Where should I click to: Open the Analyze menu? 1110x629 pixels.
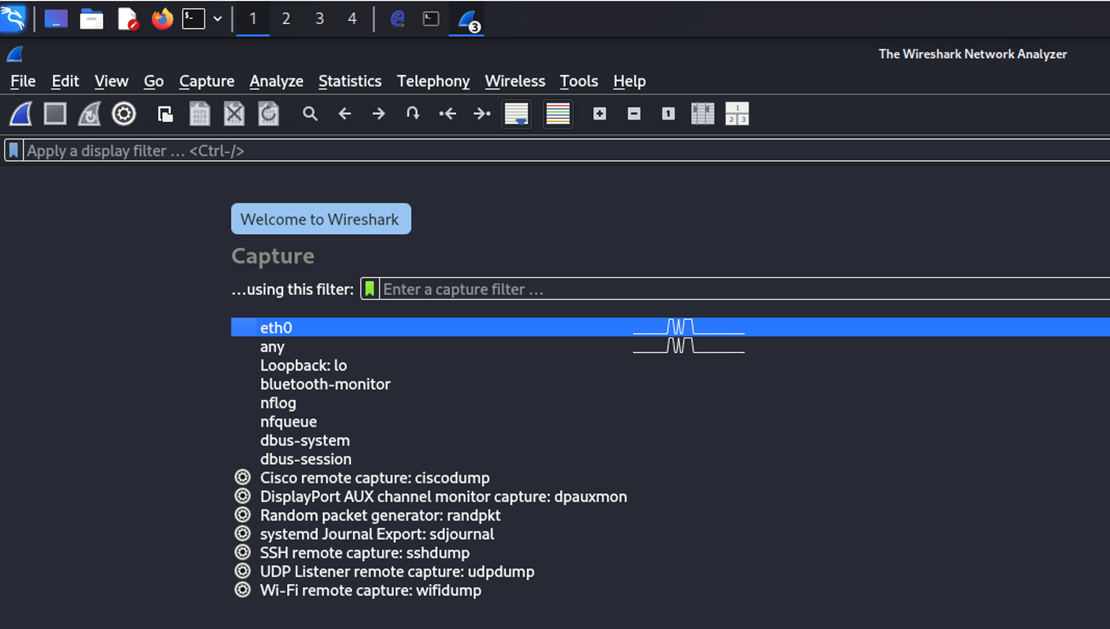point(276,81)
